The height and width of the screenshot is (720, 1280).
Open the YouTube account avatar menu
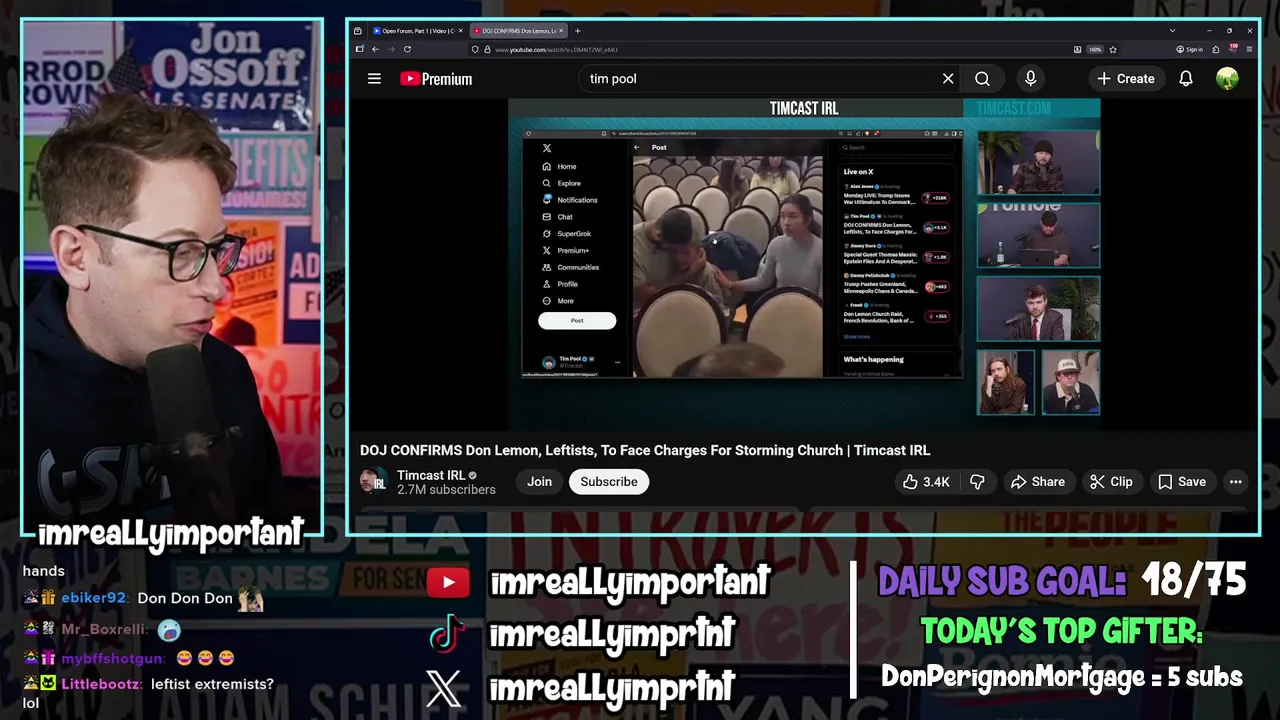(x=1227, y=78)
